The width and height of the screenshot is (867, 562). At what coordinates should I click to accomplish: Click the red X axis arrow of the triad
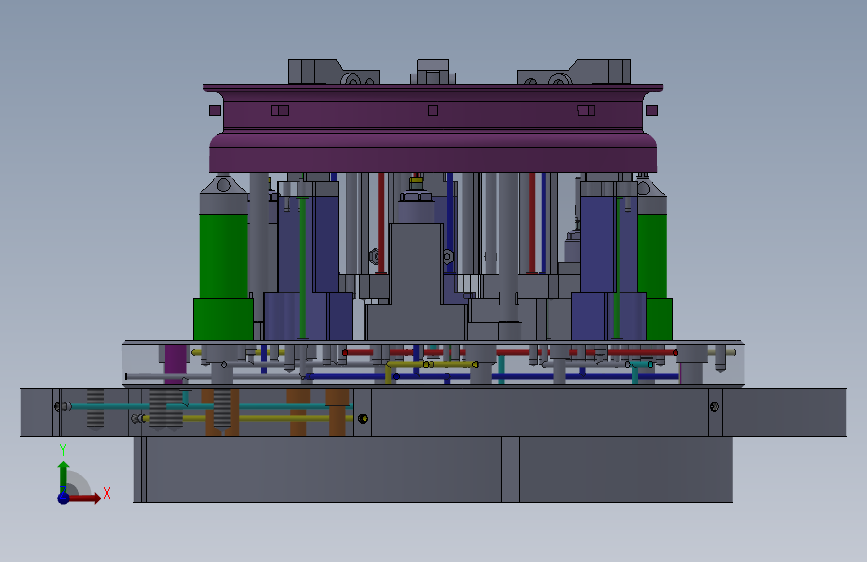click(84, 498)
